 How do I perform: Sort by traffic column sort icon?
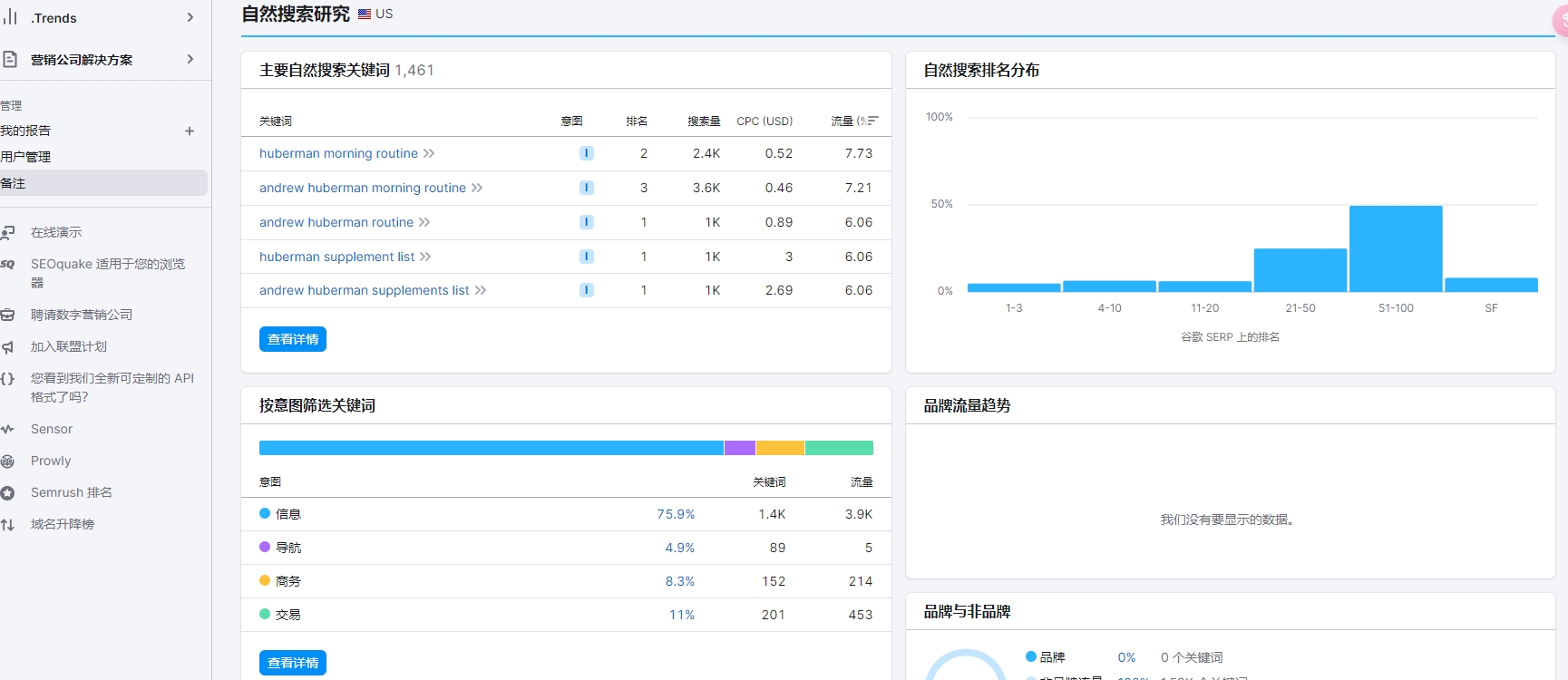point(872,121)
